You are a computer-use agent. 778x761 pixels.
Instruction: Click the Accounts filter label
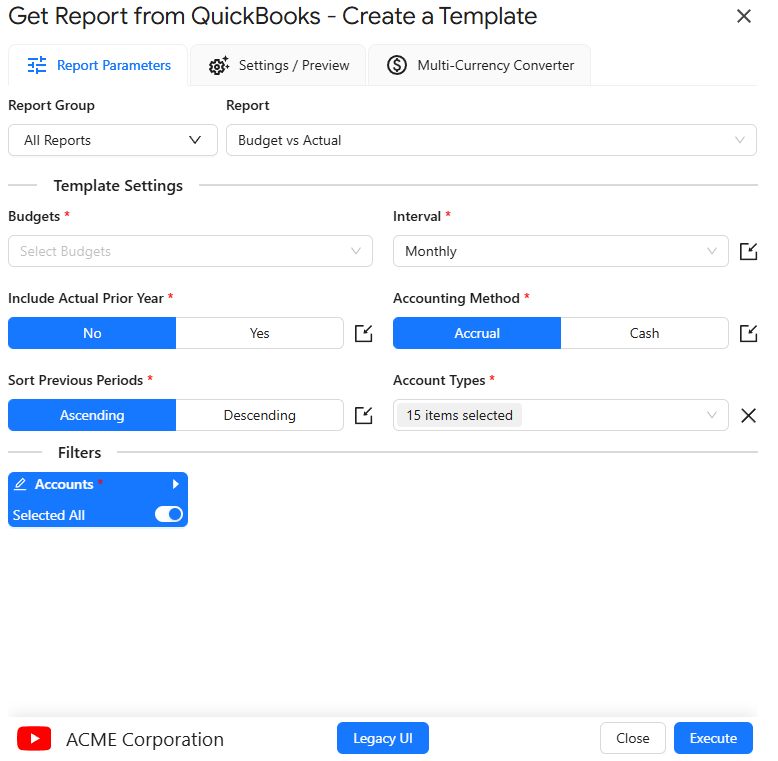click(64, 484)
